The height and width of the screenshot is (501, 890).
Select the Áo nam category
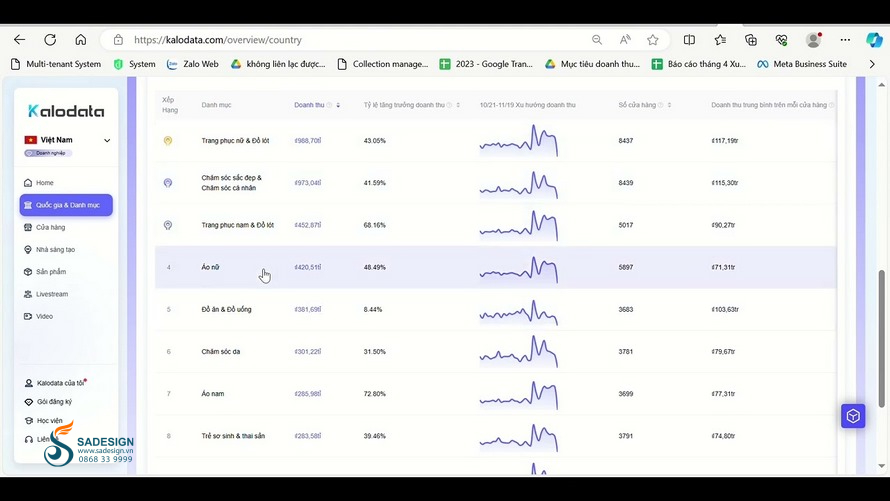(213, 394)
